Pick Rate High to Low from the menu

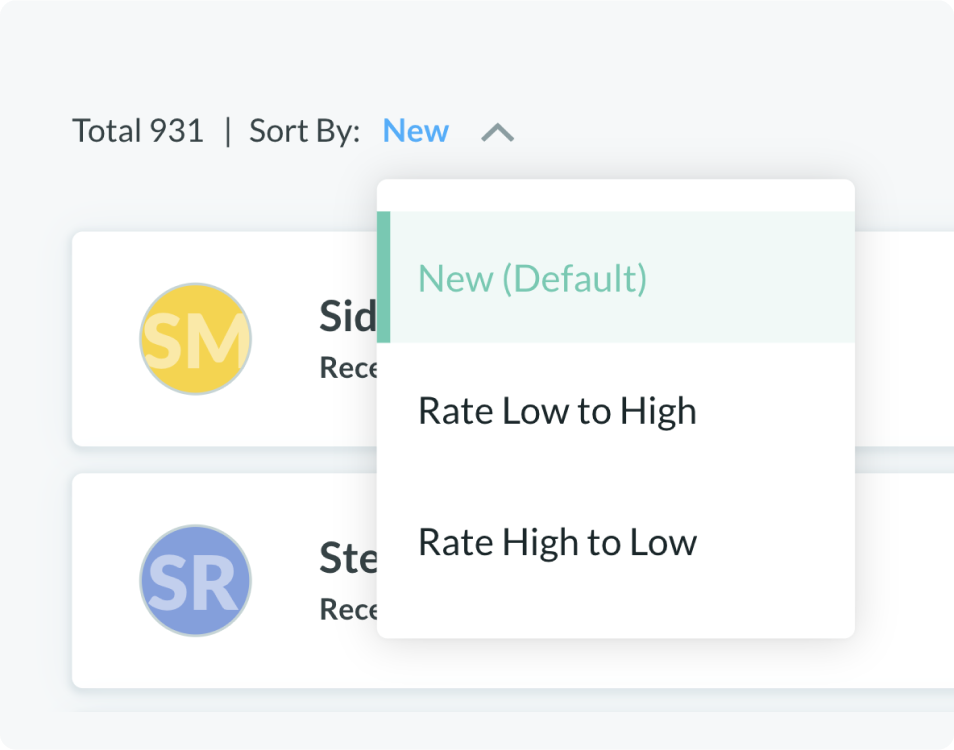coord(558,541)
